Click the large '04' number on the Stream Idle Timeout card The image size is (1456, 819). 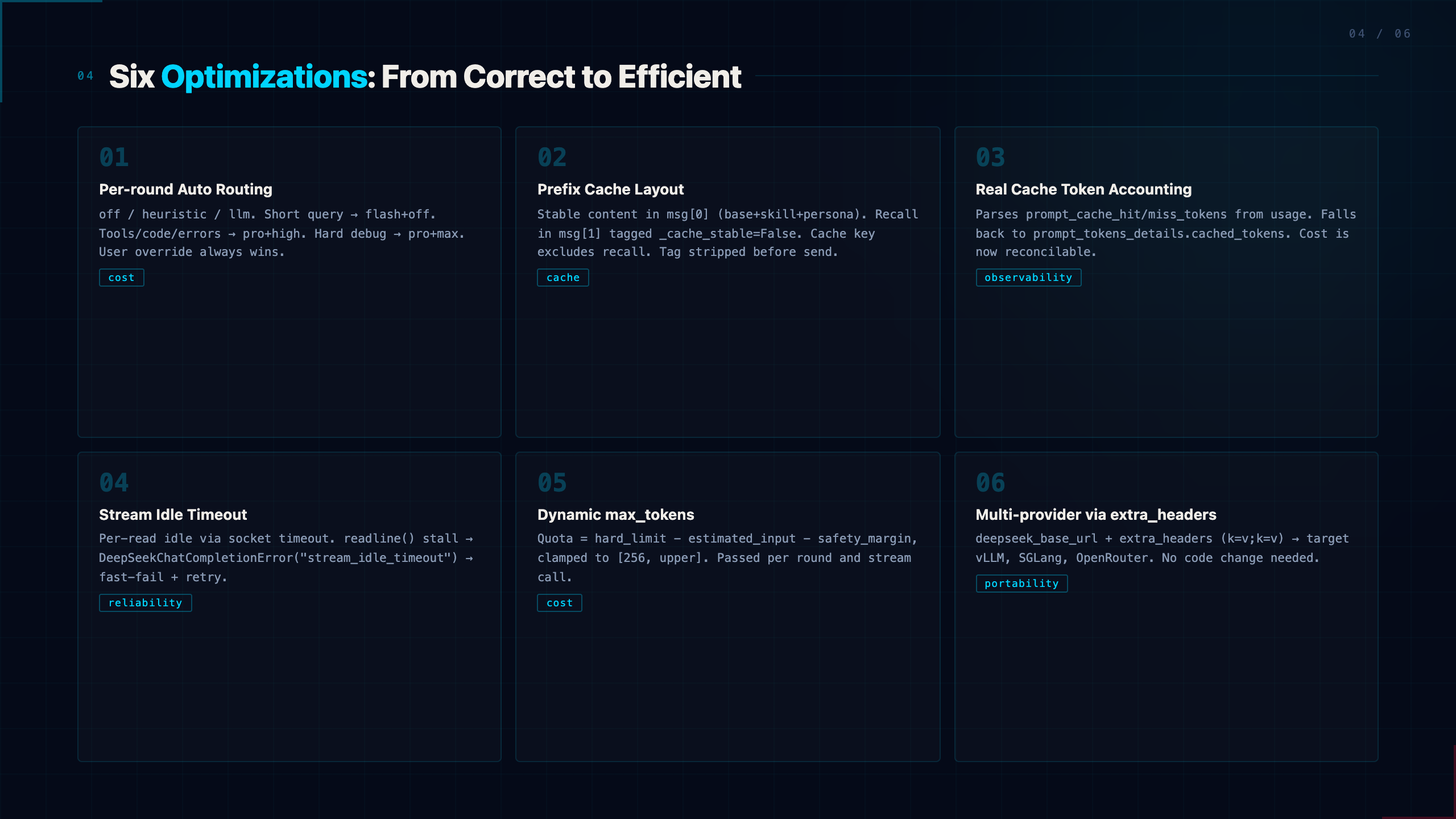tap(114, 482)
